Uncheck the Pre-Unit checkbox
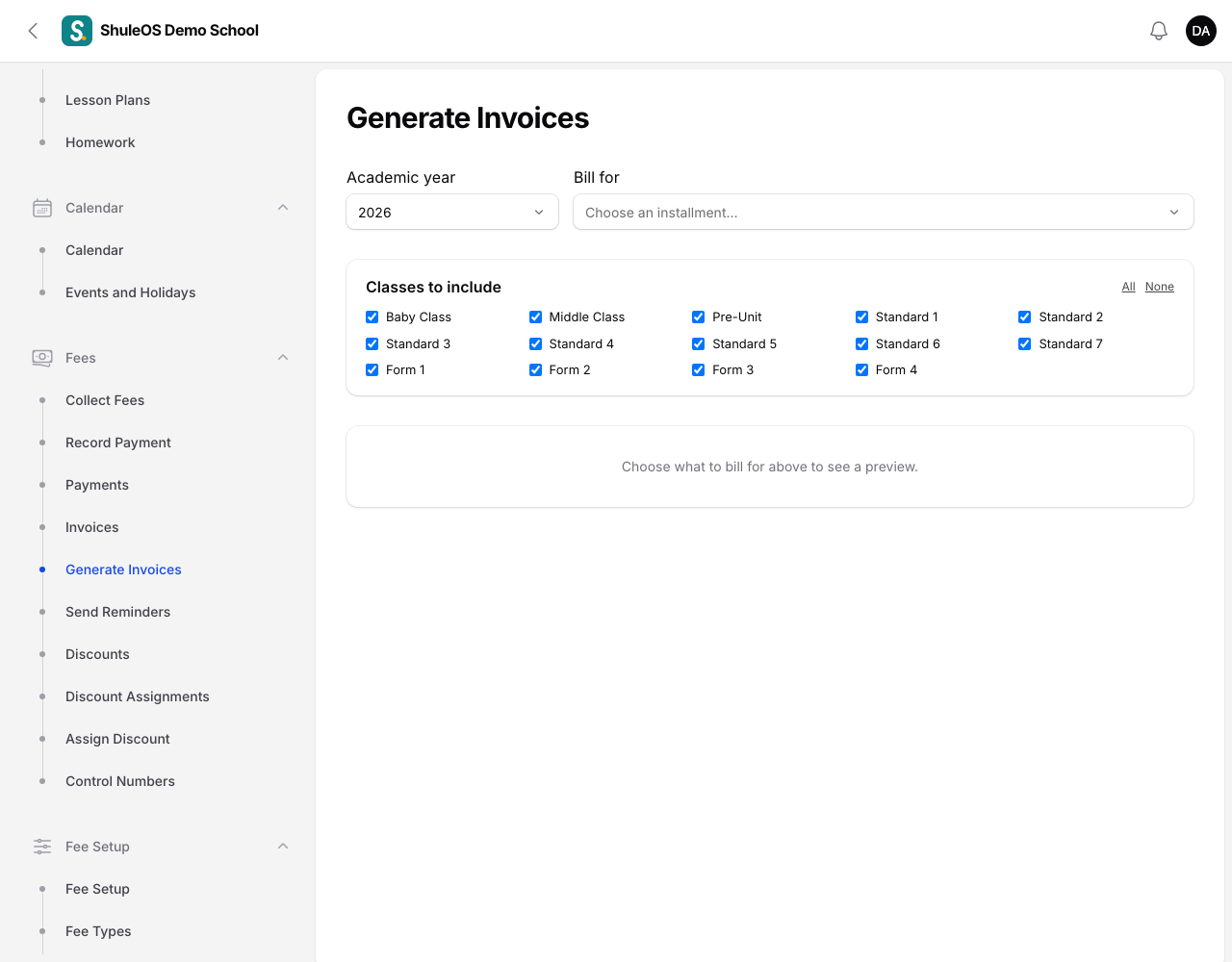The image size is (1232, 962). coord(699,317)
